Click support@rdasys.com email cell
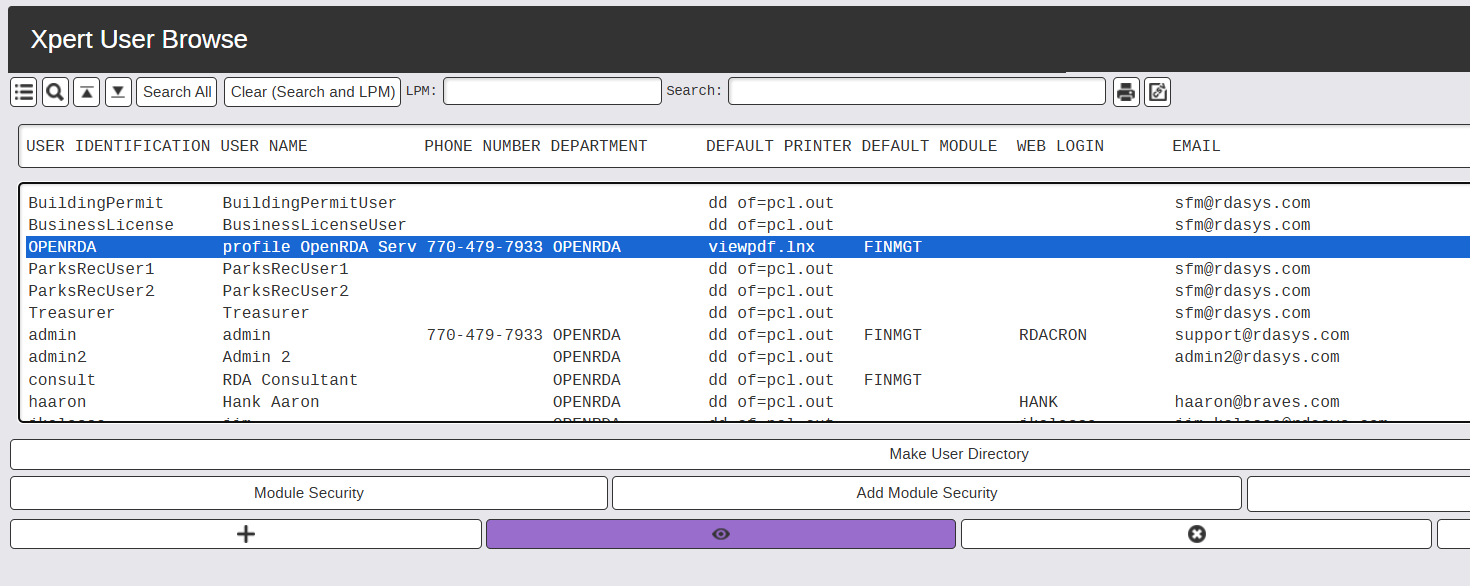 pos(1262,335)
